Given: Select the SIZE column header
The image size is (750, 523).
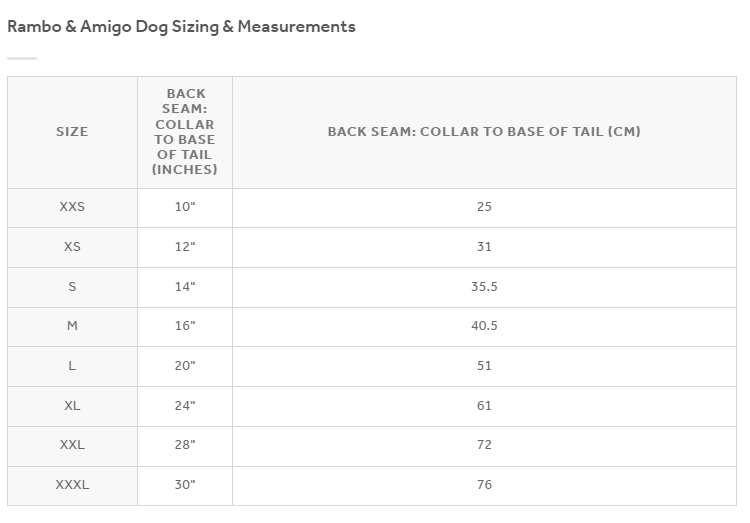Looking at the screenshot, I should (72, 132).
